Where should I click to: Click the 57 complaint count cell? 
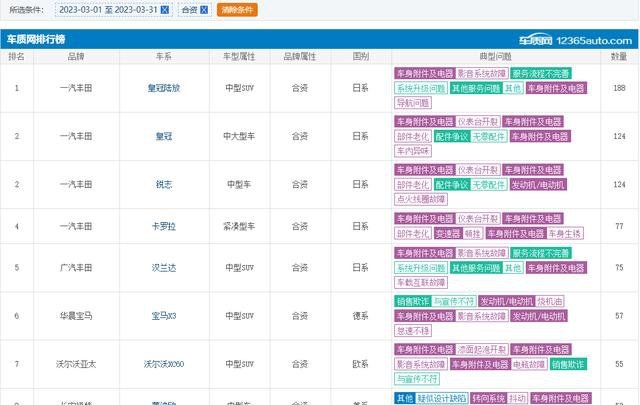[x=619, y=316]
